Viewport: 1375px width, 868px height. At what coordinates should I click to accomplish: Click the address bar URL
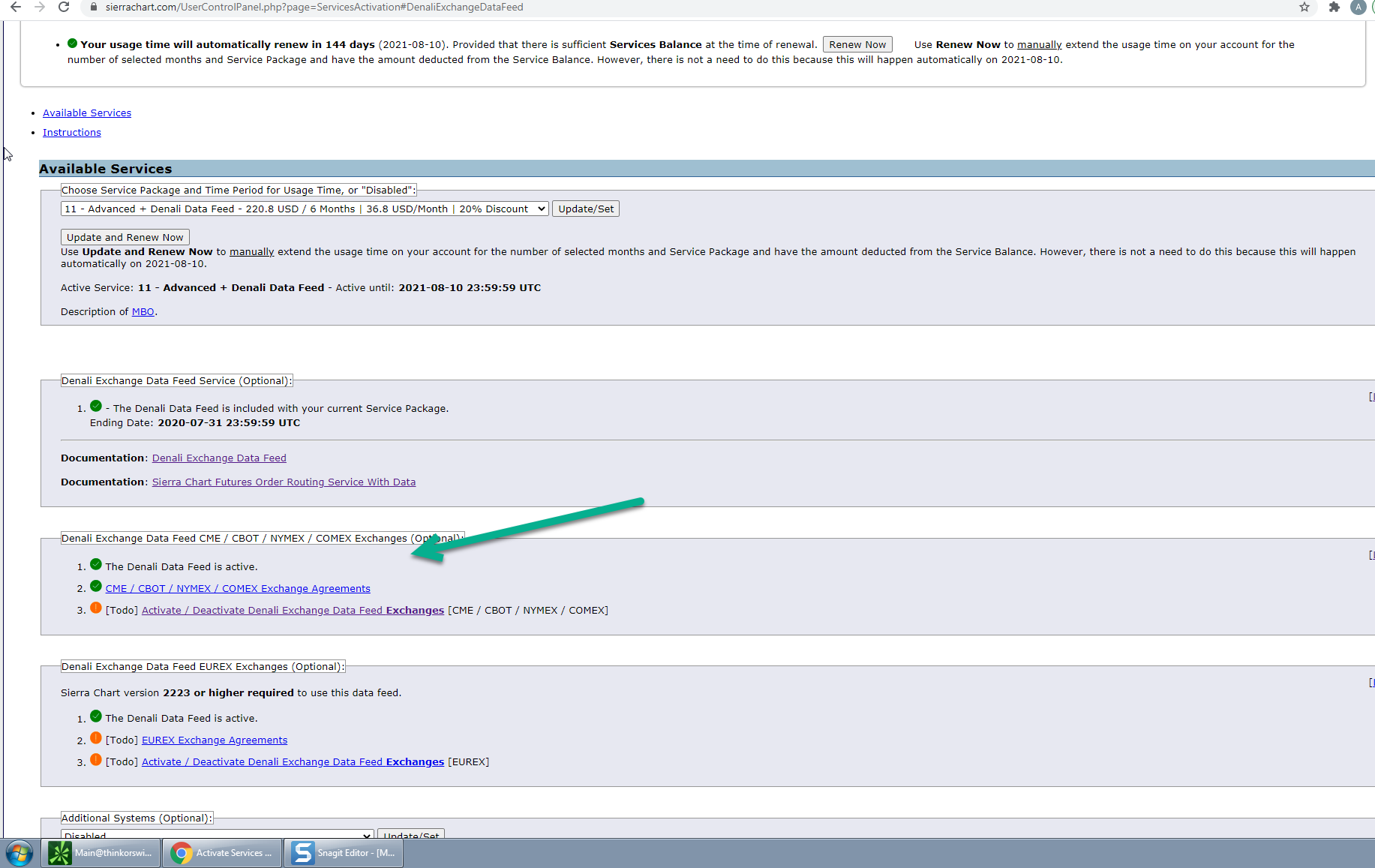tap(314, 7)
